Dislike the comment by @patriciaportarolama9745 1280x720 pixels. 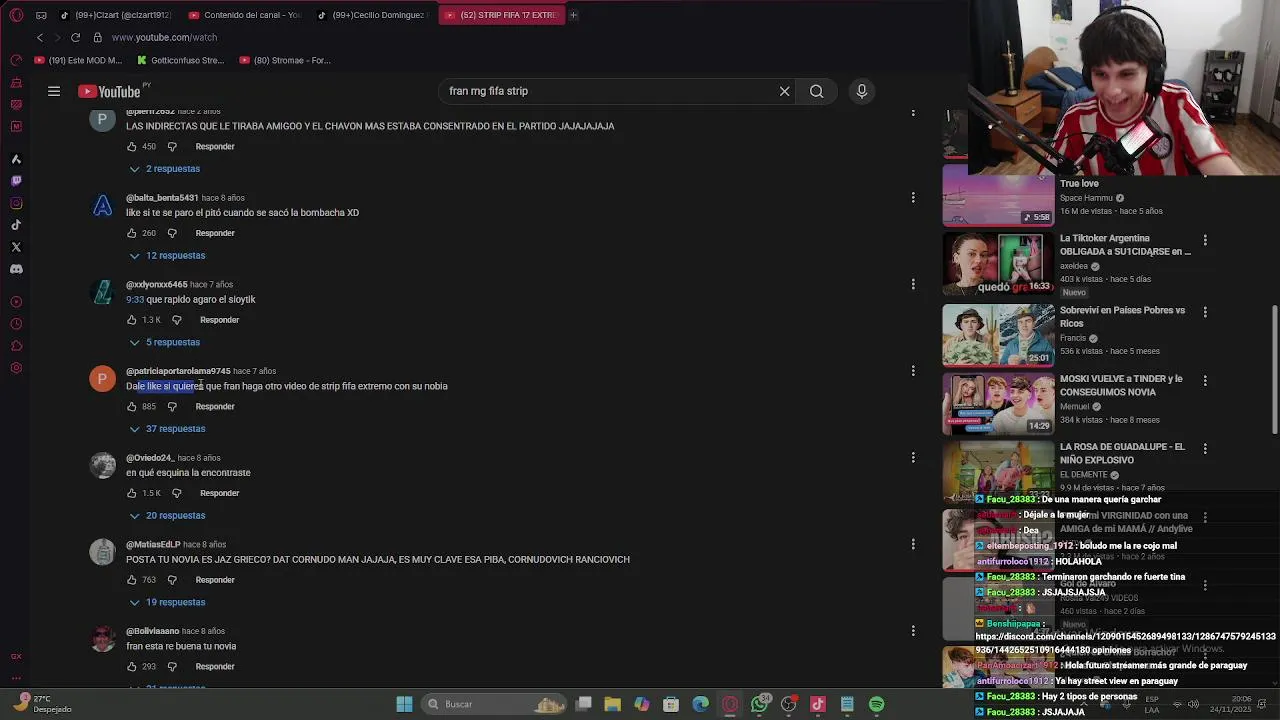(172, 407)
